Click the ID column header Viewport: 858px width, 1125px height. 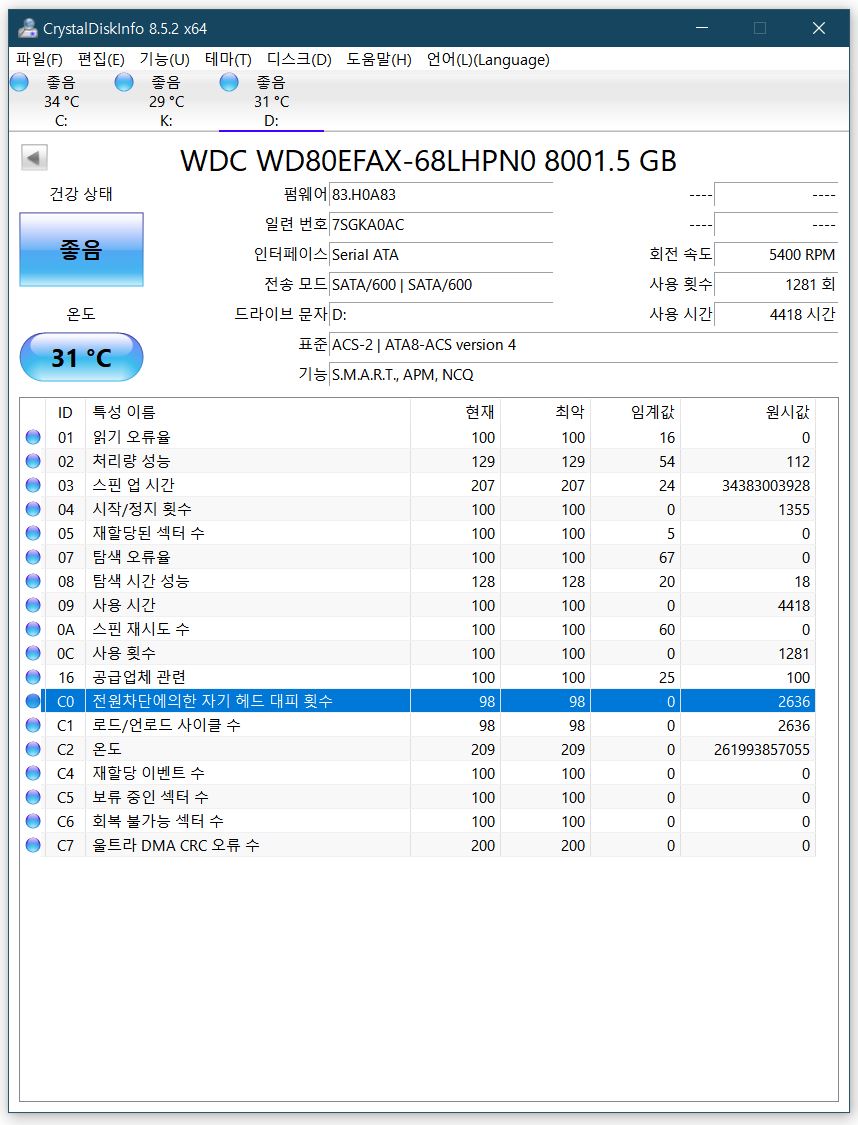(65, 413)
